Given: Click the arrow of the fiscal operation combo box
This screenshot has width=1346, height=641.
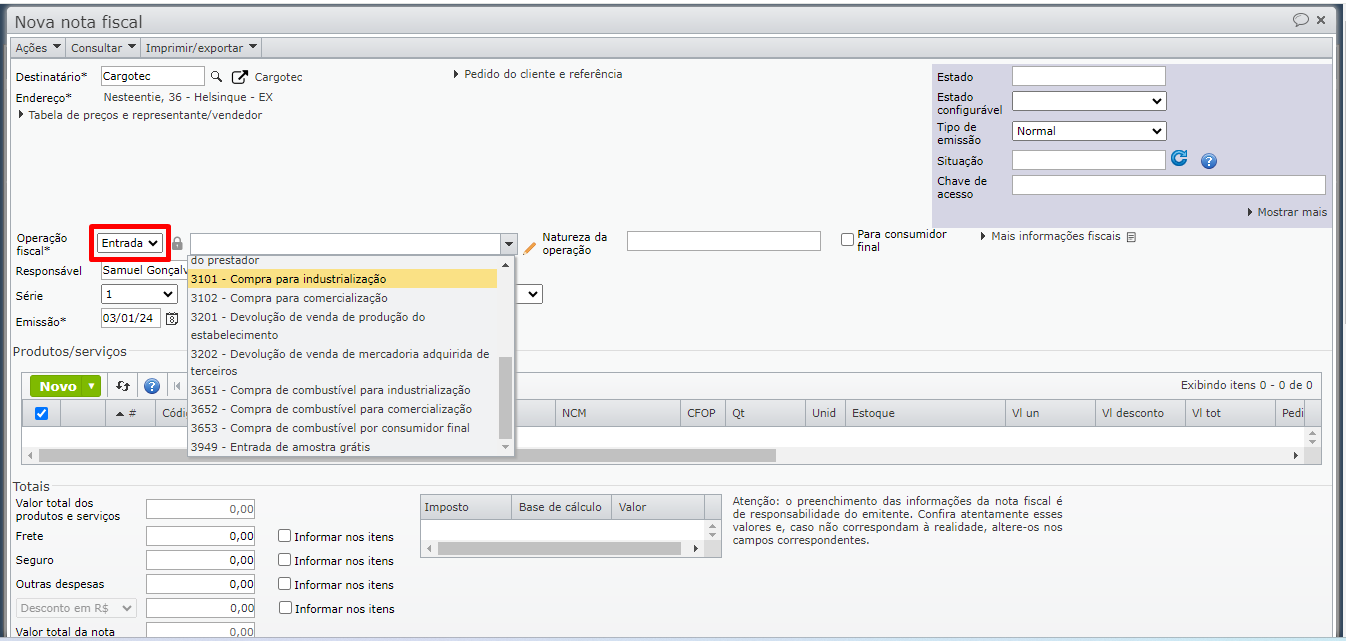Looking at the screenshot, I should click(508, 244).
